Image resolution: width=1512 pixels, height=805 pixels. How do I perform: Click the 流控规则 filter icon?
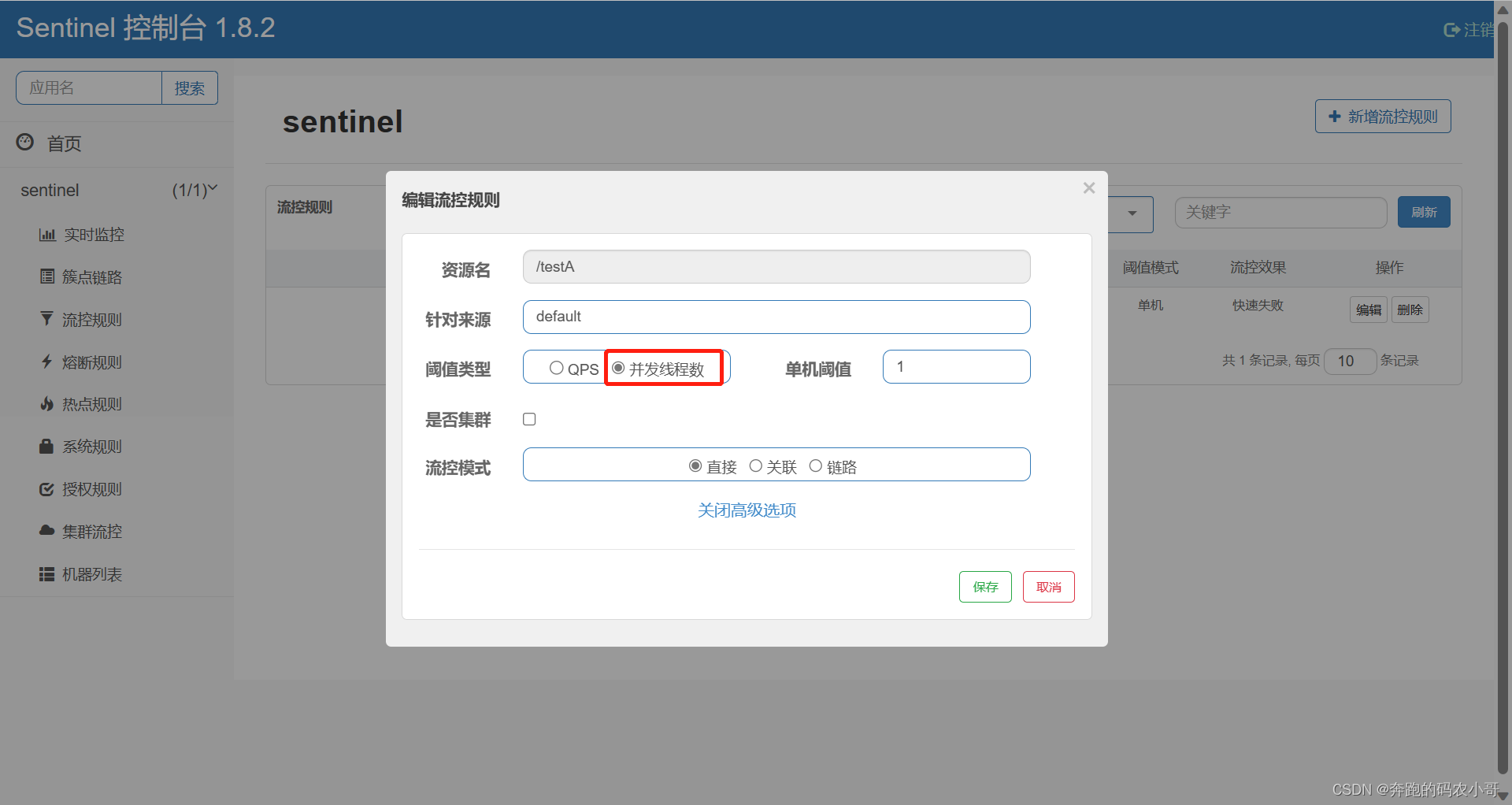pos(47,318)
